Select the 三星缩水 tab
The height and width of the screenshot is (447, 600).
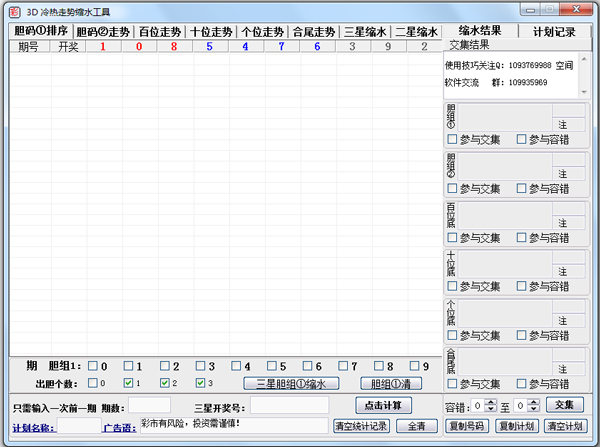(x=364, y=32)
